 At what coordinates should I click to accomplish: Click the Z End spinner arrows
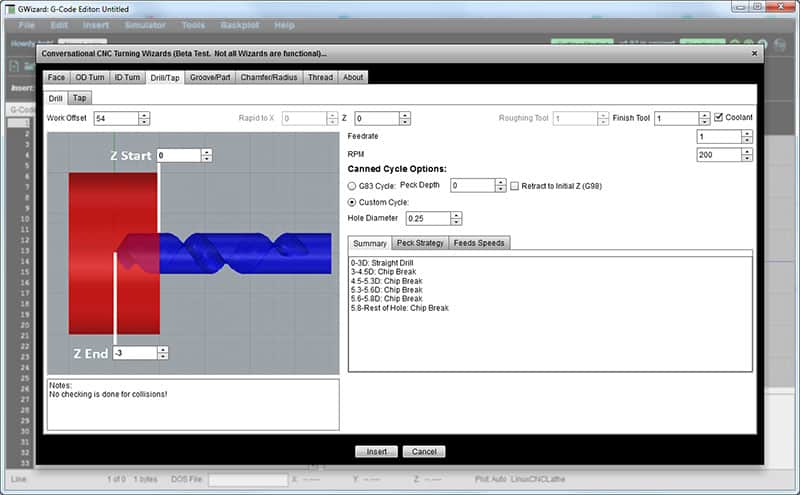point(163,353)
